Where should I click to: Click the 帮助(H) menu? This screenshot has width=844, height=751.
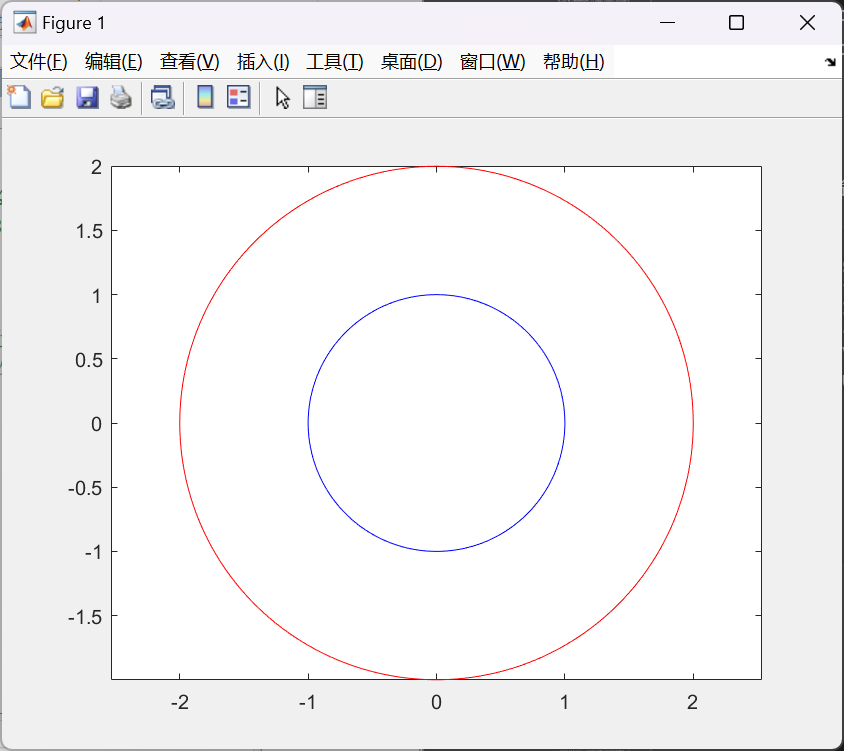(x=573, y=62)
